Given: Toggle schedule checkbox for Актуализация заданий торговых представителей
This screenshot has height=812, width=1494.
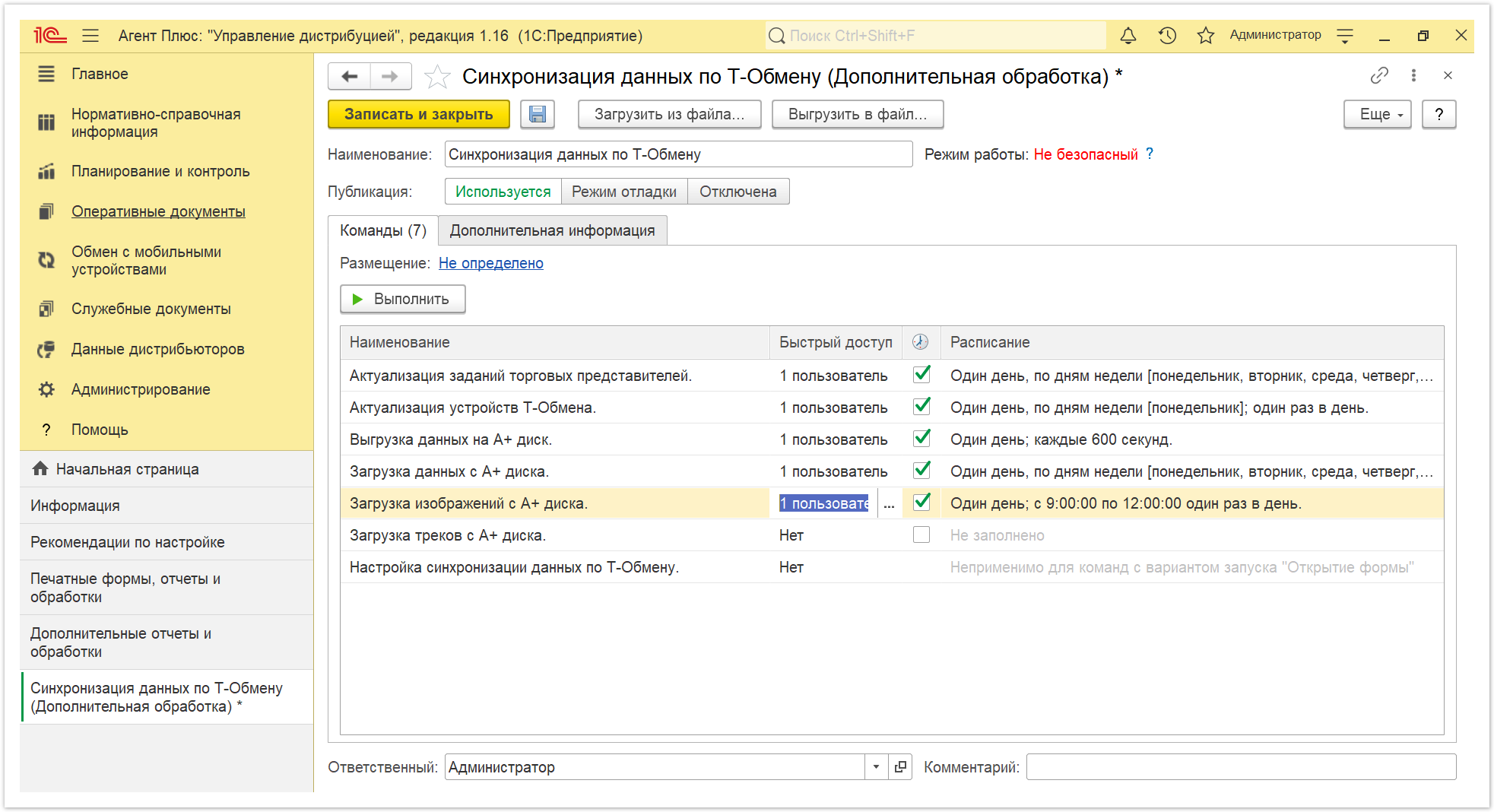Looking at the screenshot, I should click(x=921, y=374).
